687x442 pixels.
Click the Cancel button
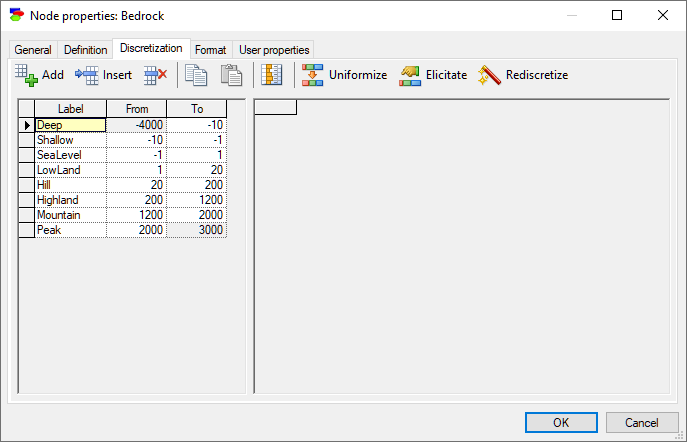pos(642,423)
